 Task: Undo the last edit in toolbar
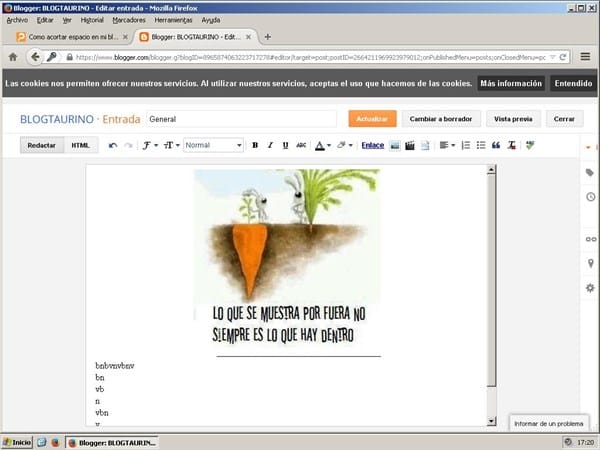112,145
